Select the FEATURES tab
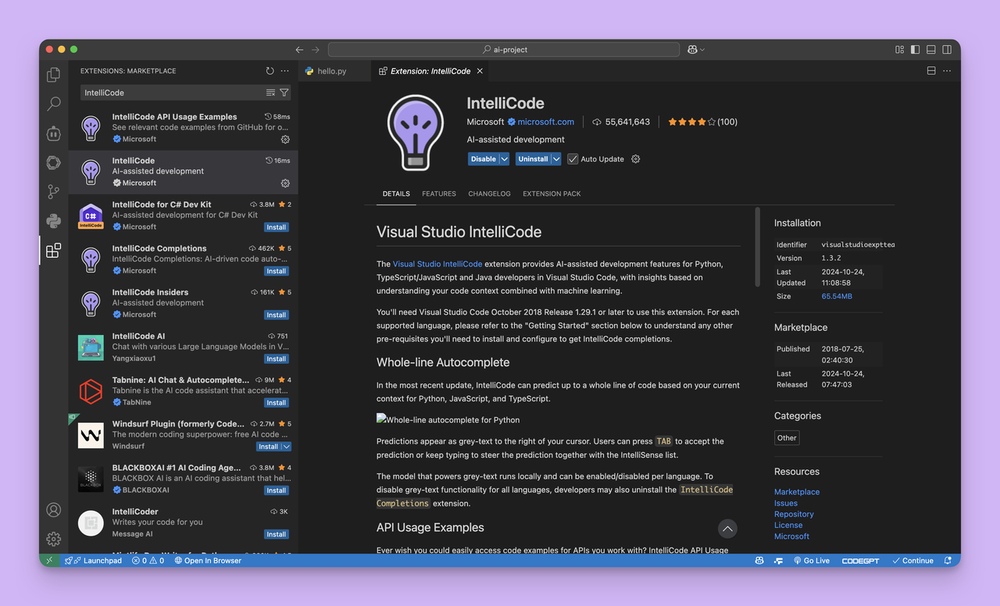The height and width of the screenshot is (606, 1000). (x=439, y=193)
